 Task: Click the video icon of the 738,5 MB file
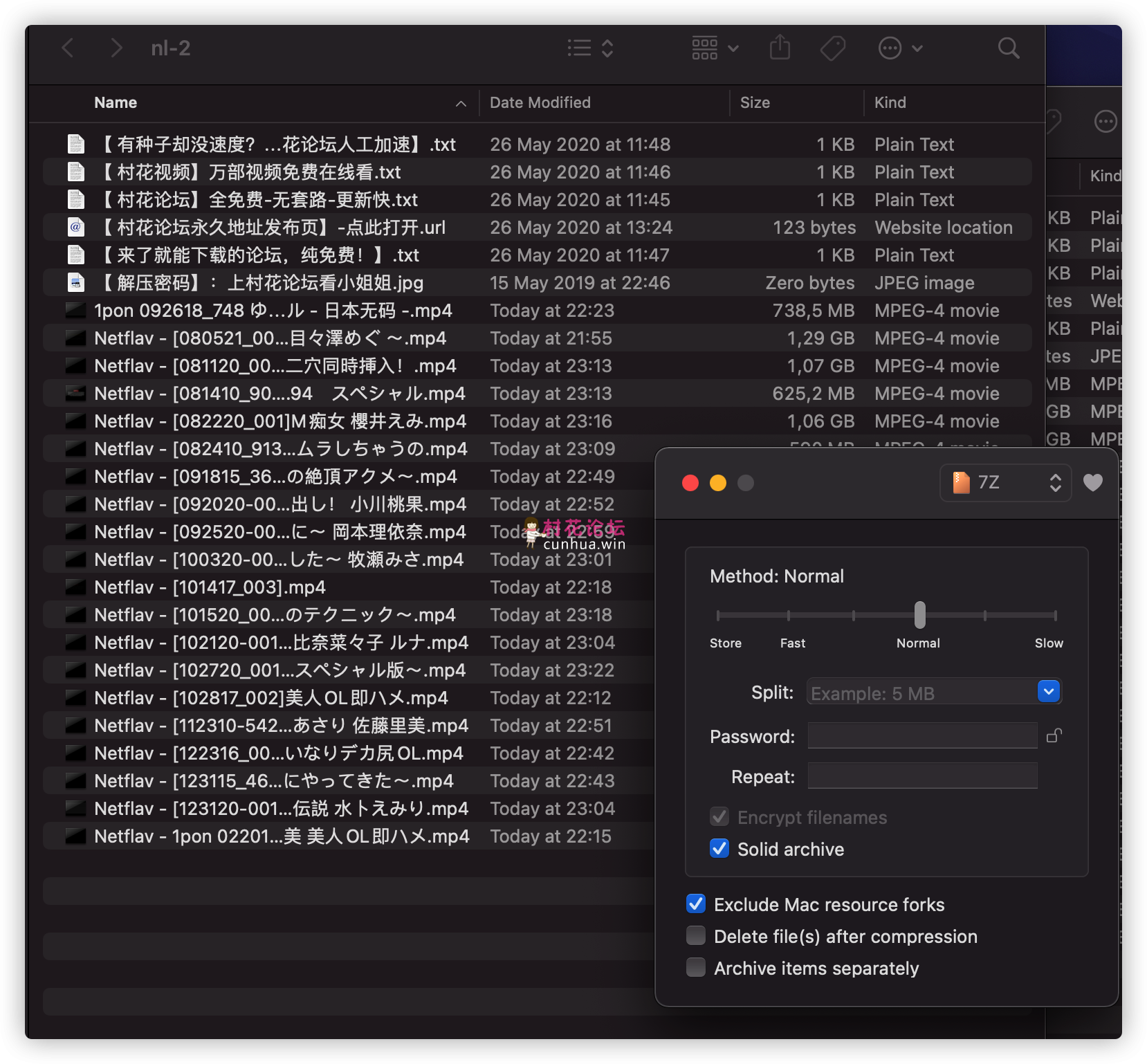pyautogui.click(x=75, y=310)
